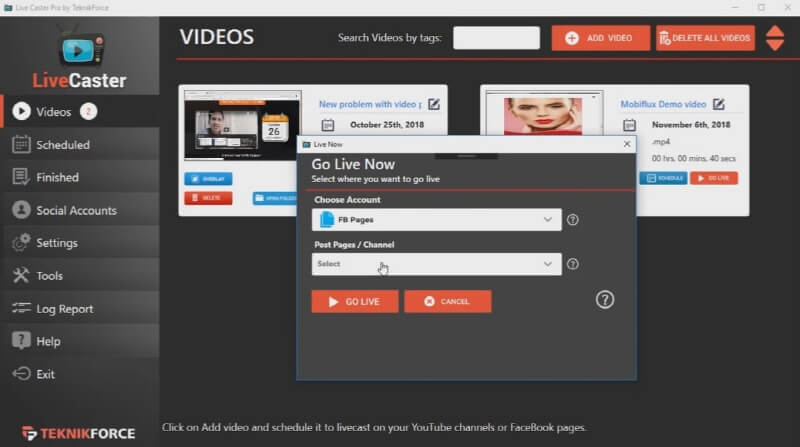Click the Mobiflux Demo video thumbnail

pyautogui.click(x=544, y=113)
